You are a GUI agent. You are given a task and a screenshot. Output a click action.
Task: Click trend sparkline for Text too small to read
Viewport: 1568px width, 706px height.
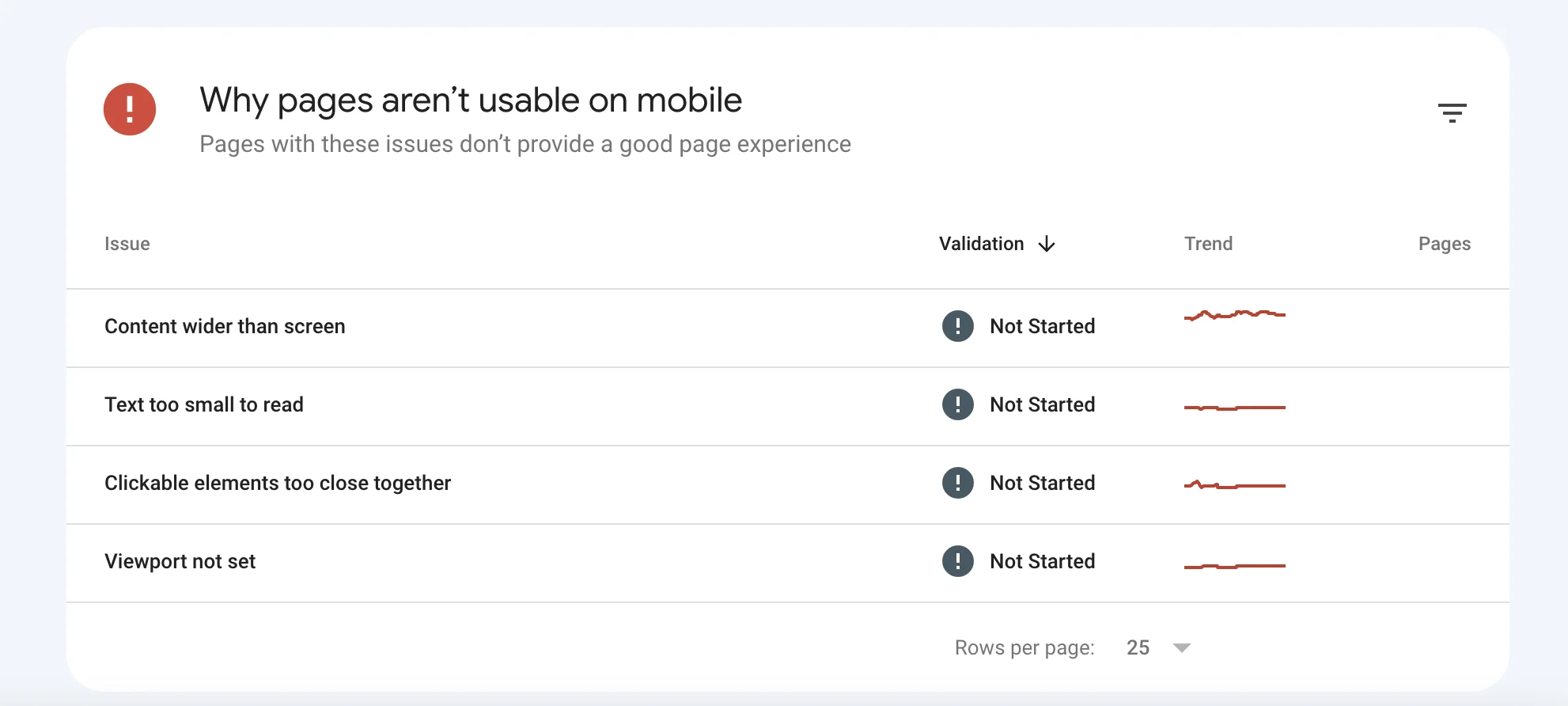(x=1235, y=408)
